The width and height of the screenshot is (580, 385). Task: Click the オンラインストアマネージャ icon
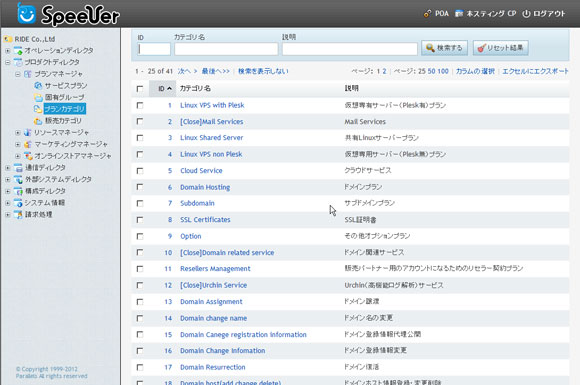tap(28, 156)
